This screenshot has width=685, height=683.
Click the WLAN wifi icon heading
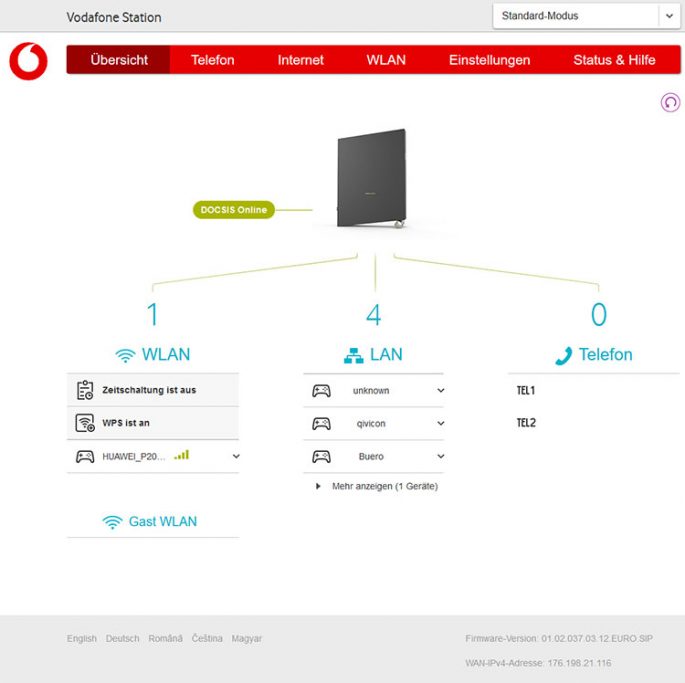click(x=125, y=355)
